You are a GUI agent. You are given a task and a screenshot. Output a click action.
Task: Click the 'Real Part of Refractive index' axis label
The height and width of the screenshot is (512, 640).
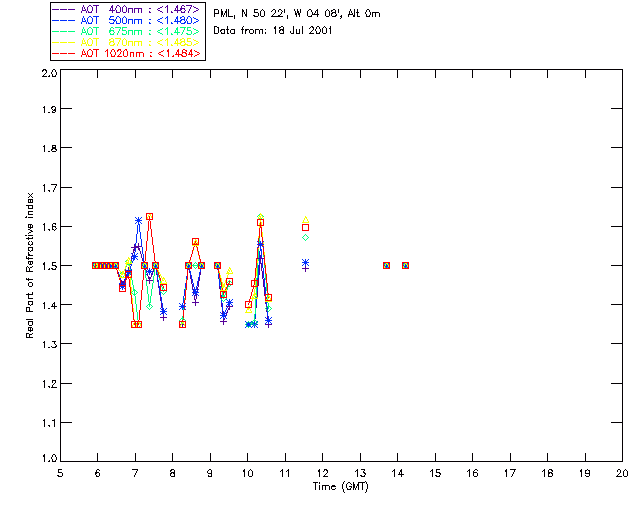(x=30, y=265)
